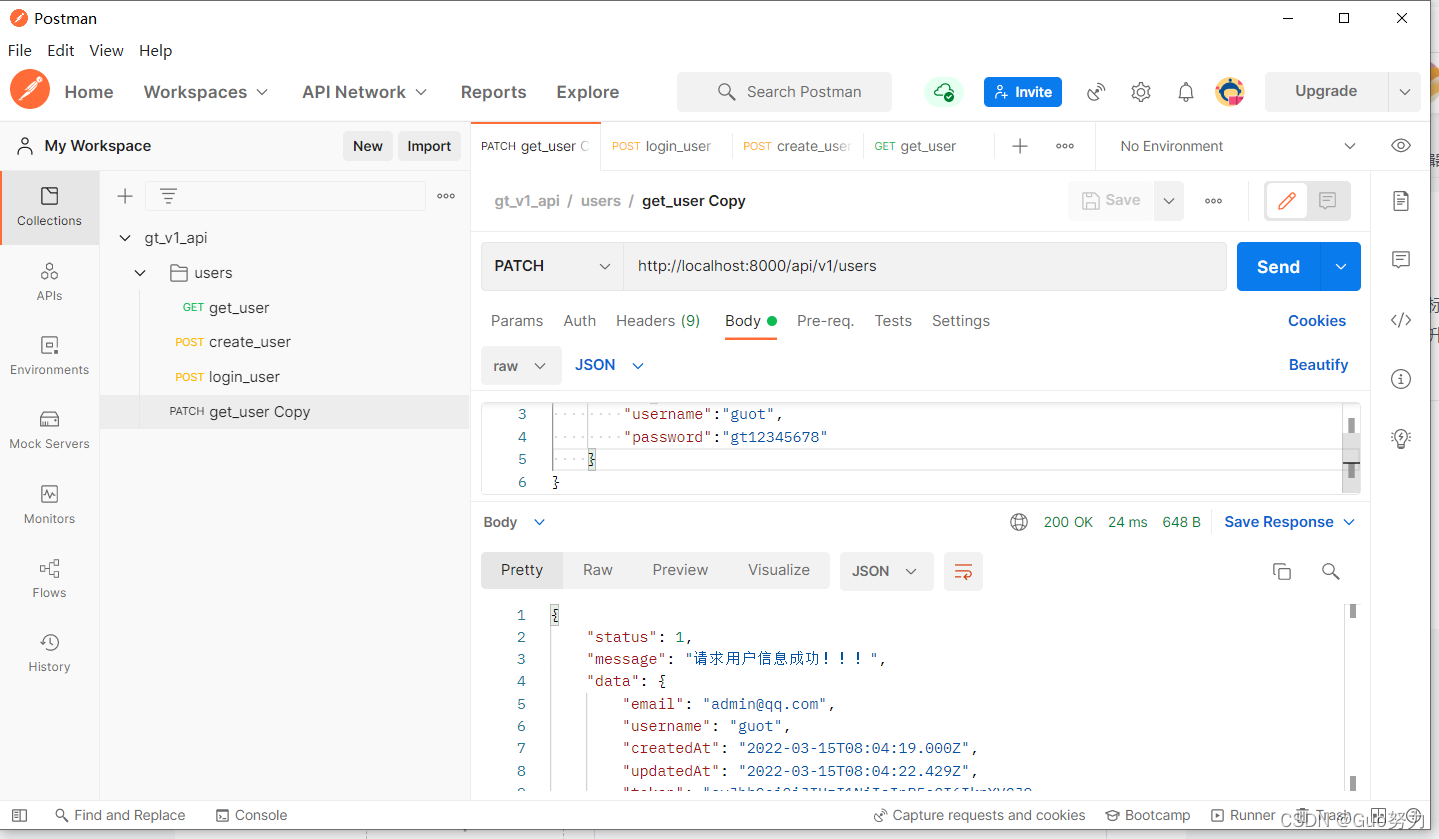
Task: Switch to Raw response view
Action: pyautogui.click(x=598, y=570)
